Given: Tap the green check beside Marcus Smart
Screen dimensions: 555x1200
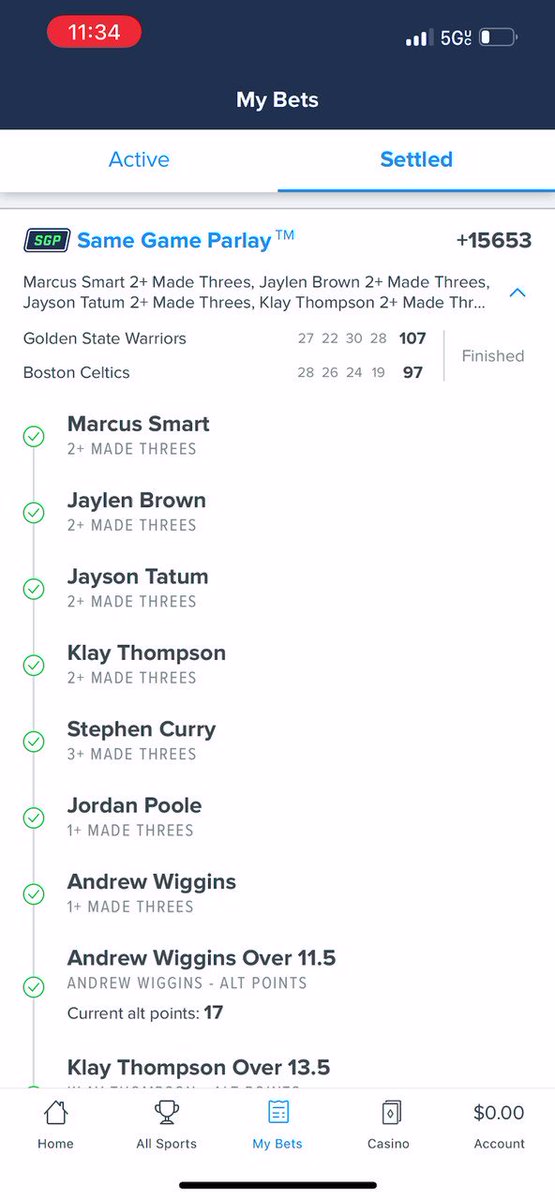Looking at the screenshot, I should pyautogui.click(x=34, y=436).
